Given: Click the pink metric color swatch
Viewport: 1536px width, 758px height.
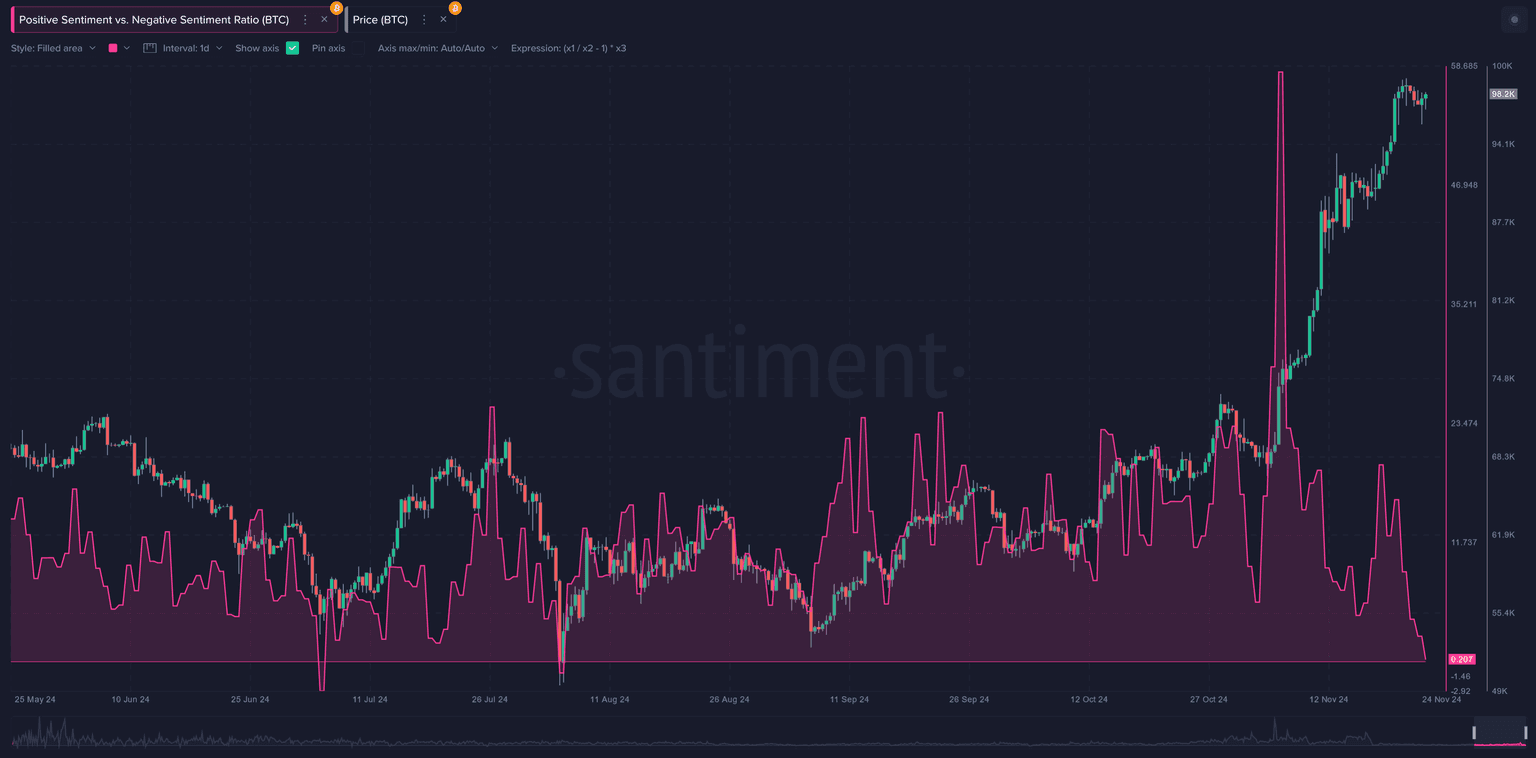Looking at the screenshot, I should click(x=113, y=48).
